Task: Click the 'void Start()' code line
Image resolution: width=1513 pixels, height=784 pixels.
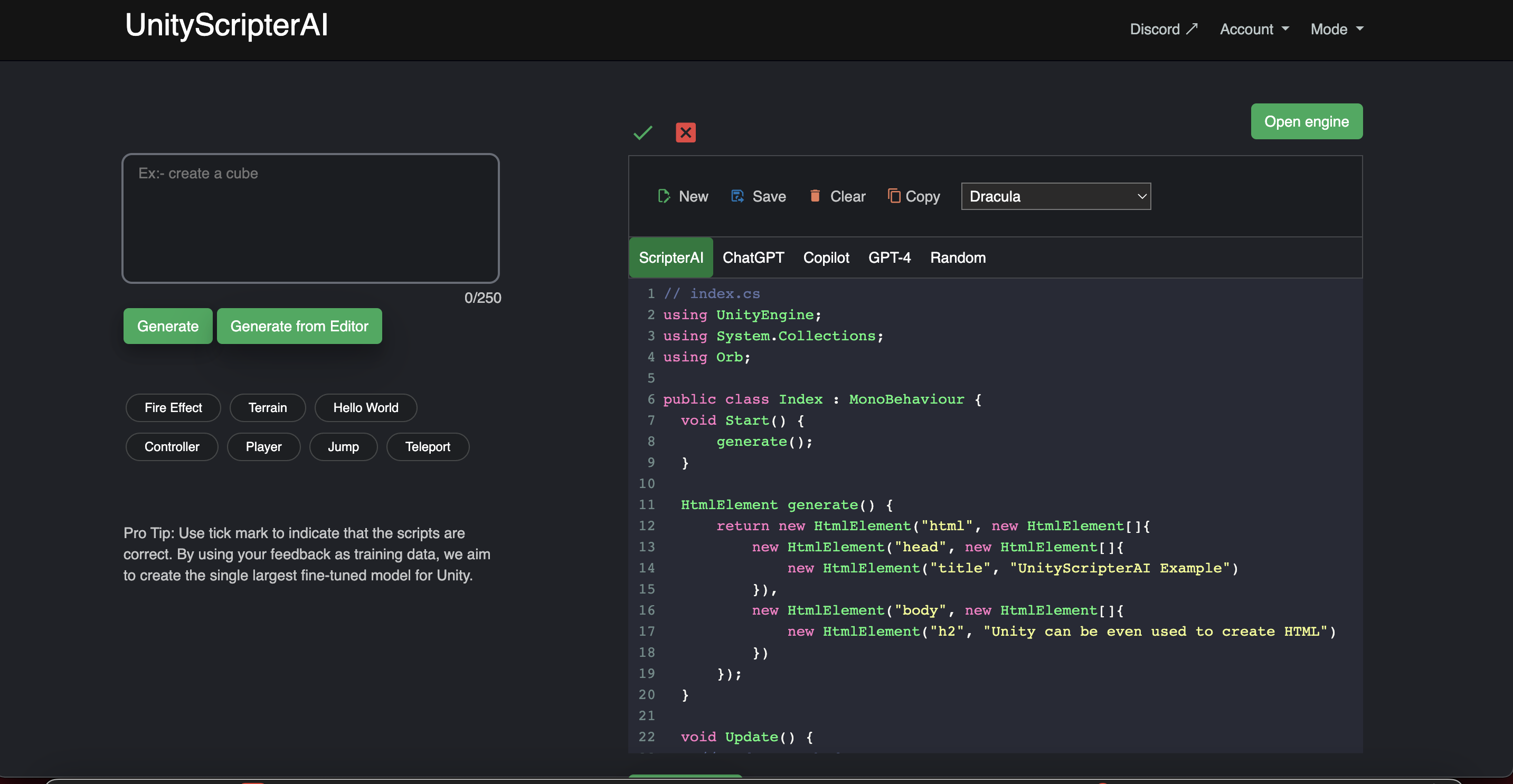Action: click(x=743, y=420)
